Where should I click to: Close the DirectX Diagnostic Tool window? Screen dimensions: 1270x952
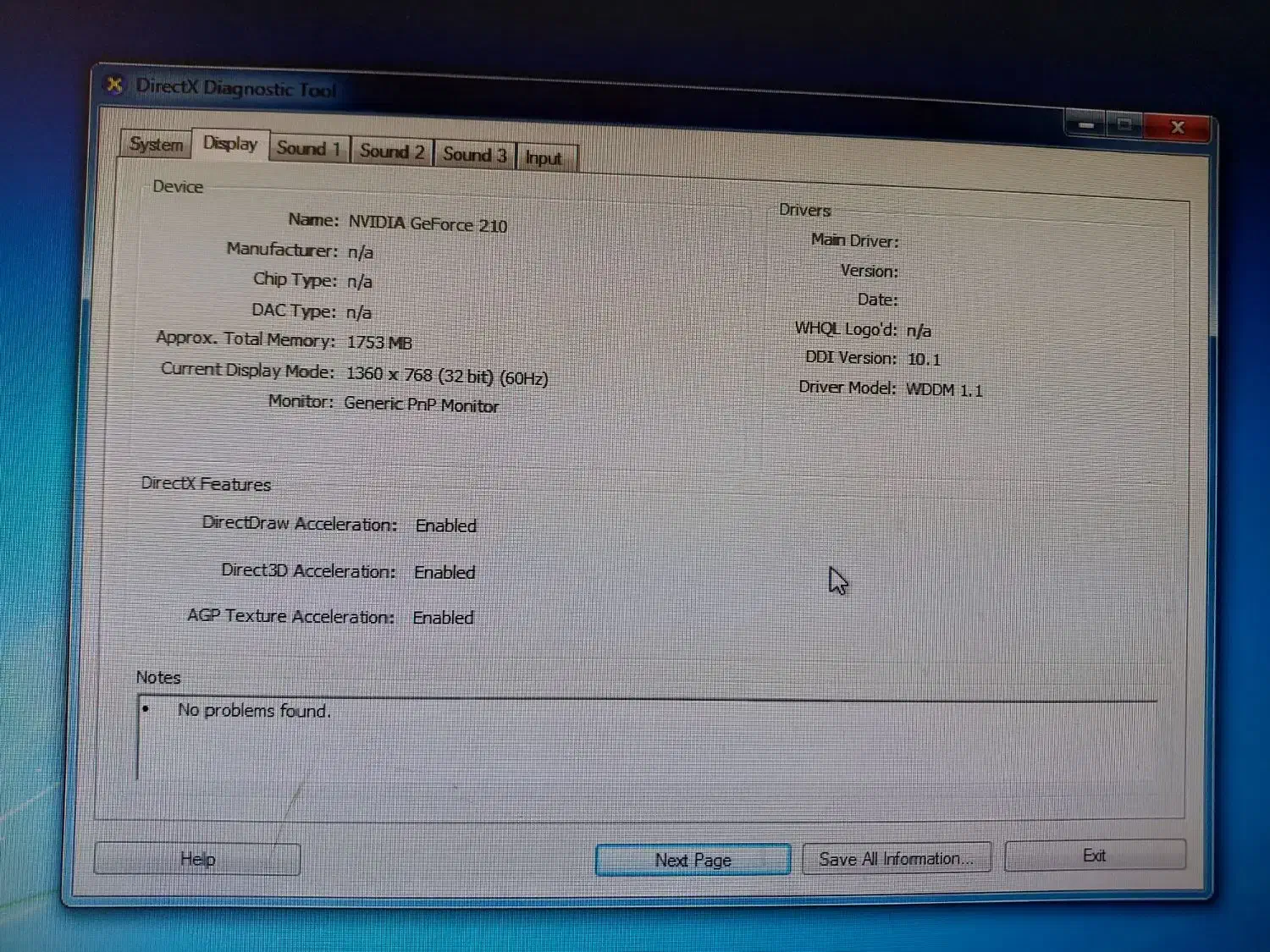(x=1178, y=128)
